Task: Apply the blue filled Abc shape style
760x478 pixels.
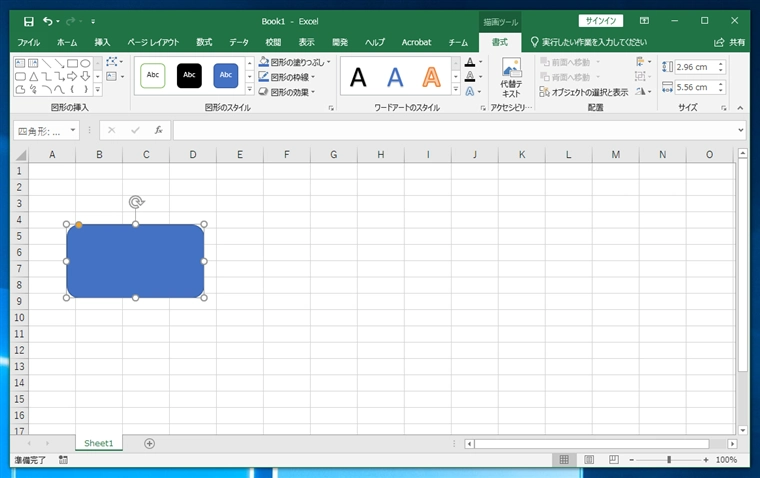Action: coord(226,76)
